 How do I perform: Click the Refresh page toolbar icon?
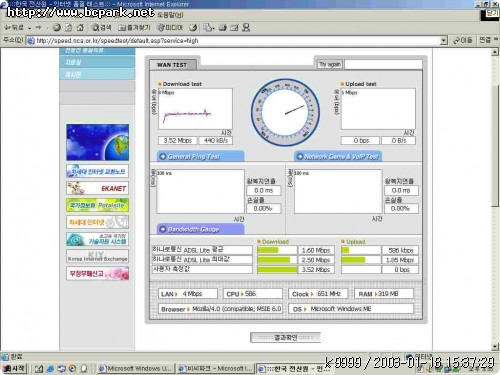(x=68, y=28)
